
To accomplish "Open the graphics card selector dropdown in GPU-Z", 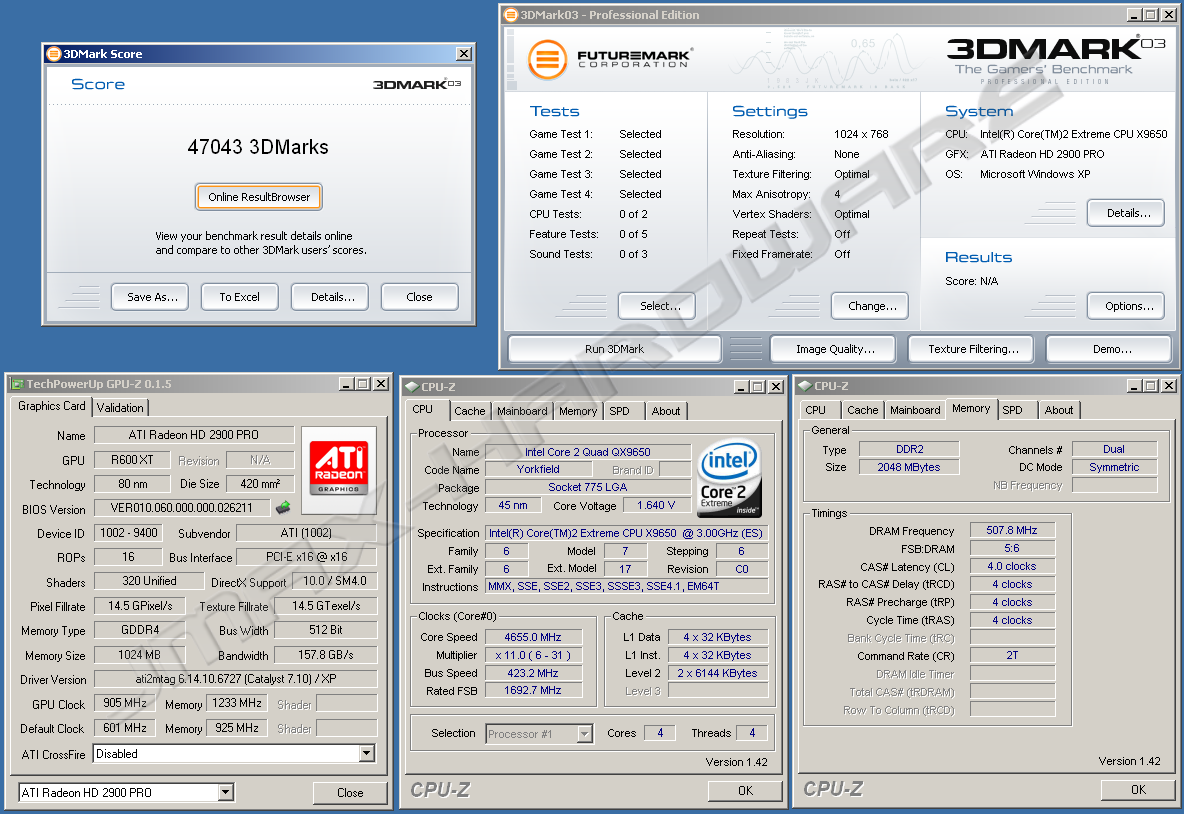I will click(x=225, y=792).
